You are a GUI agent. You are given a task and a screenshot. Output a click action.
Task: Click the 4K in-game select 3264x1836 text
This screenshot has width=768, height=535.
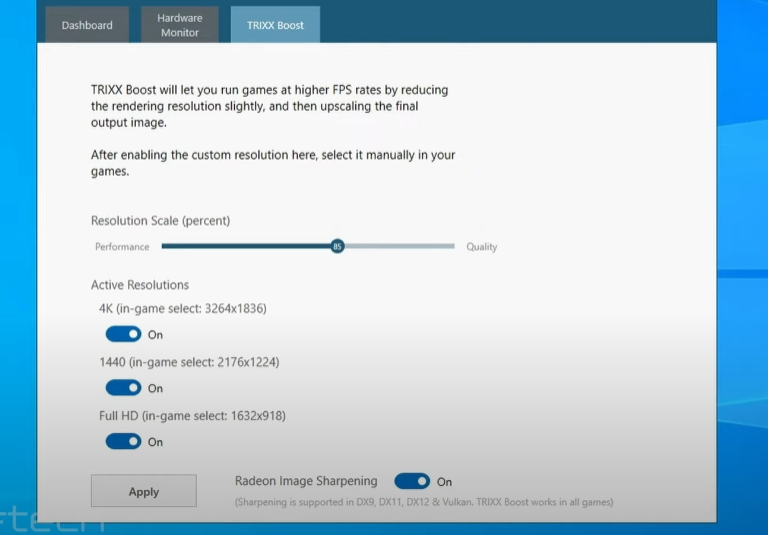183,309
